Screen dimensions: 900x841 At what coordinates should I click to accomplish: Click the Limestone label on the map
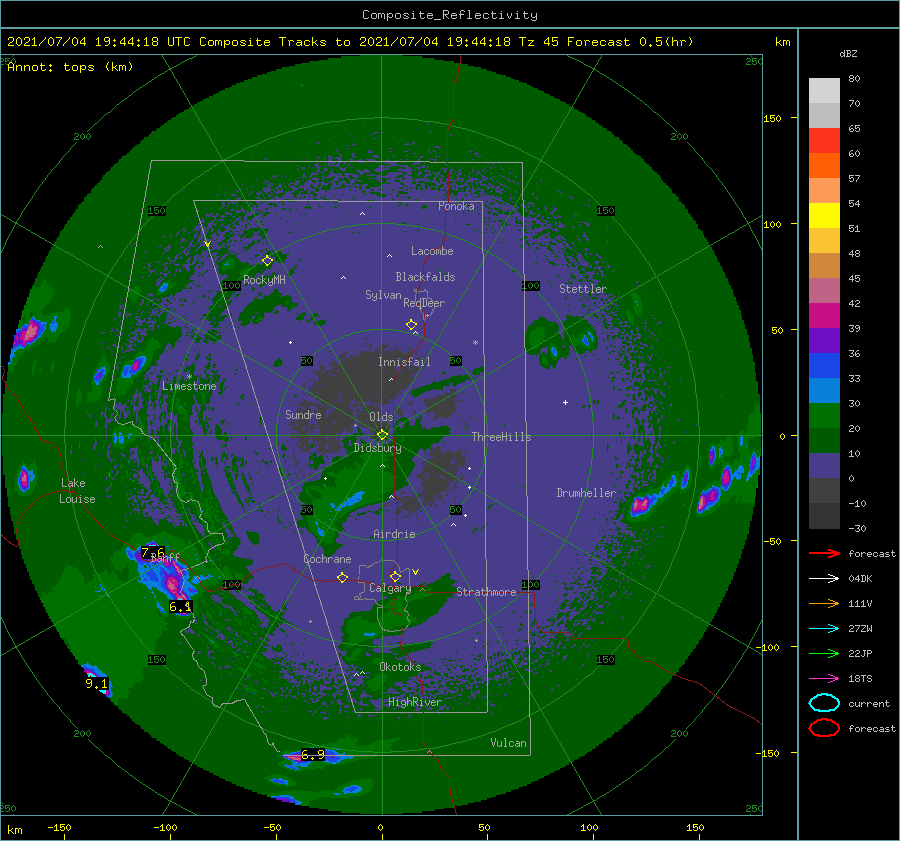coord(189,386)
